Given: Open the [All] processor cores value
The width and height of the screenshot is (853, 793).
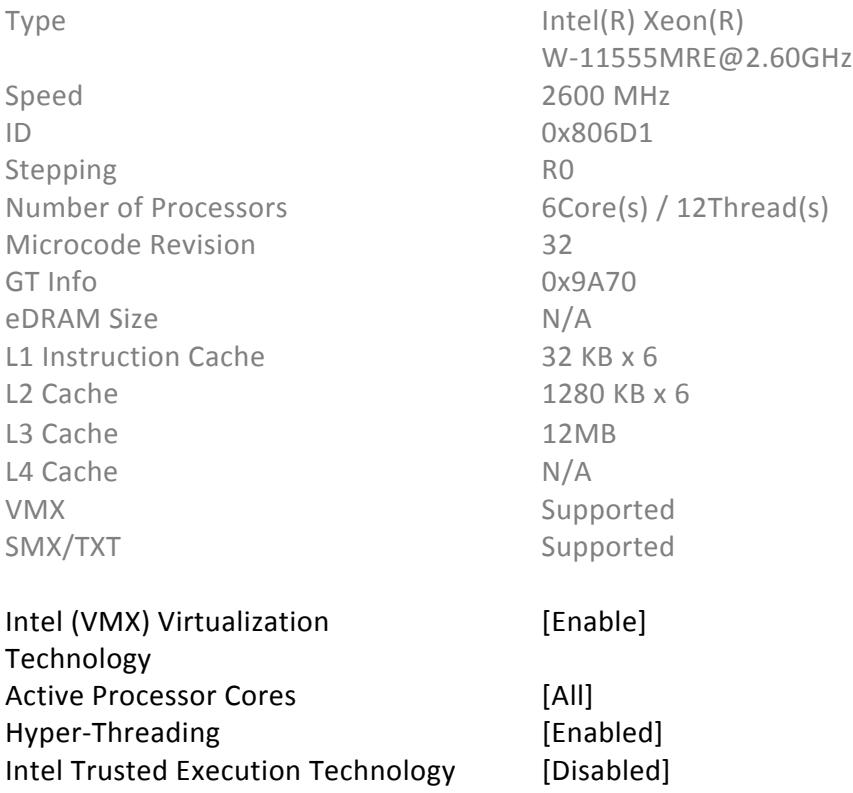Looking at the screenshot, I should [567, 696].
